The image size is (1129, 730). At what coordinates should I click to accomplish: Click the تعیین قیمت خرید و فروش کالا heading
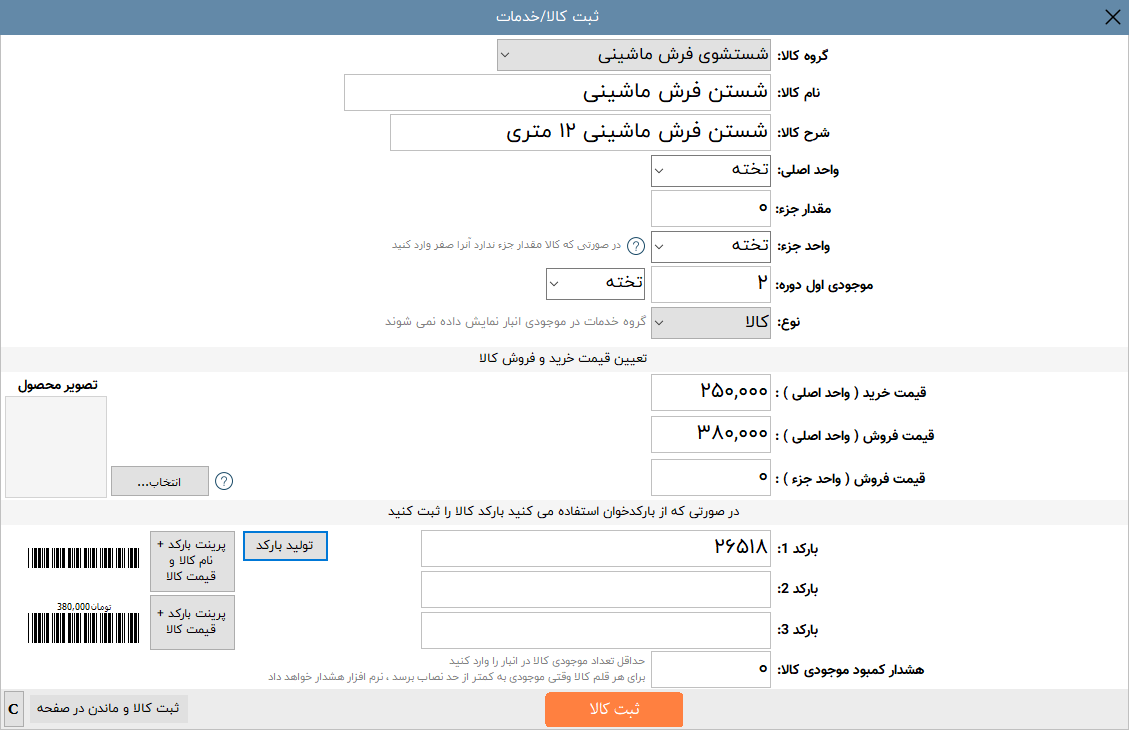click(x=563, y=359)
